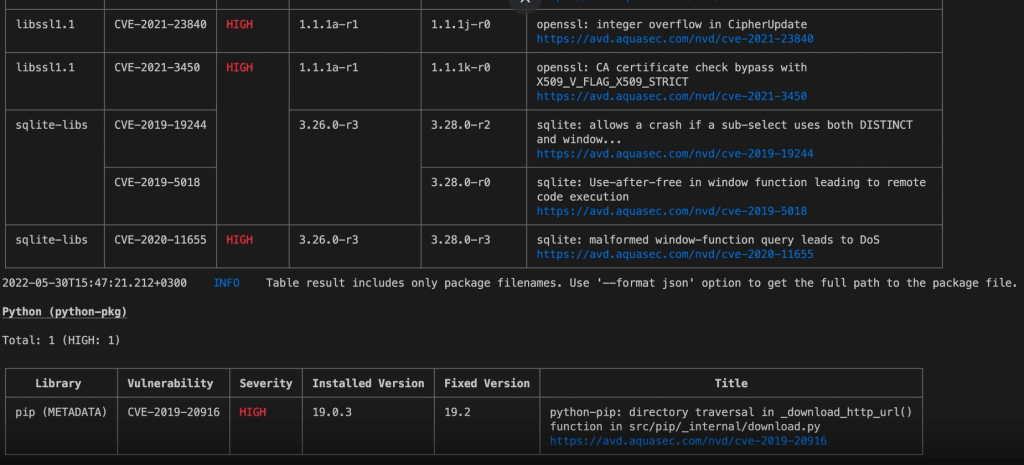Select installed version 19.0.3
1024x465 pixels.
click(332, 413)
